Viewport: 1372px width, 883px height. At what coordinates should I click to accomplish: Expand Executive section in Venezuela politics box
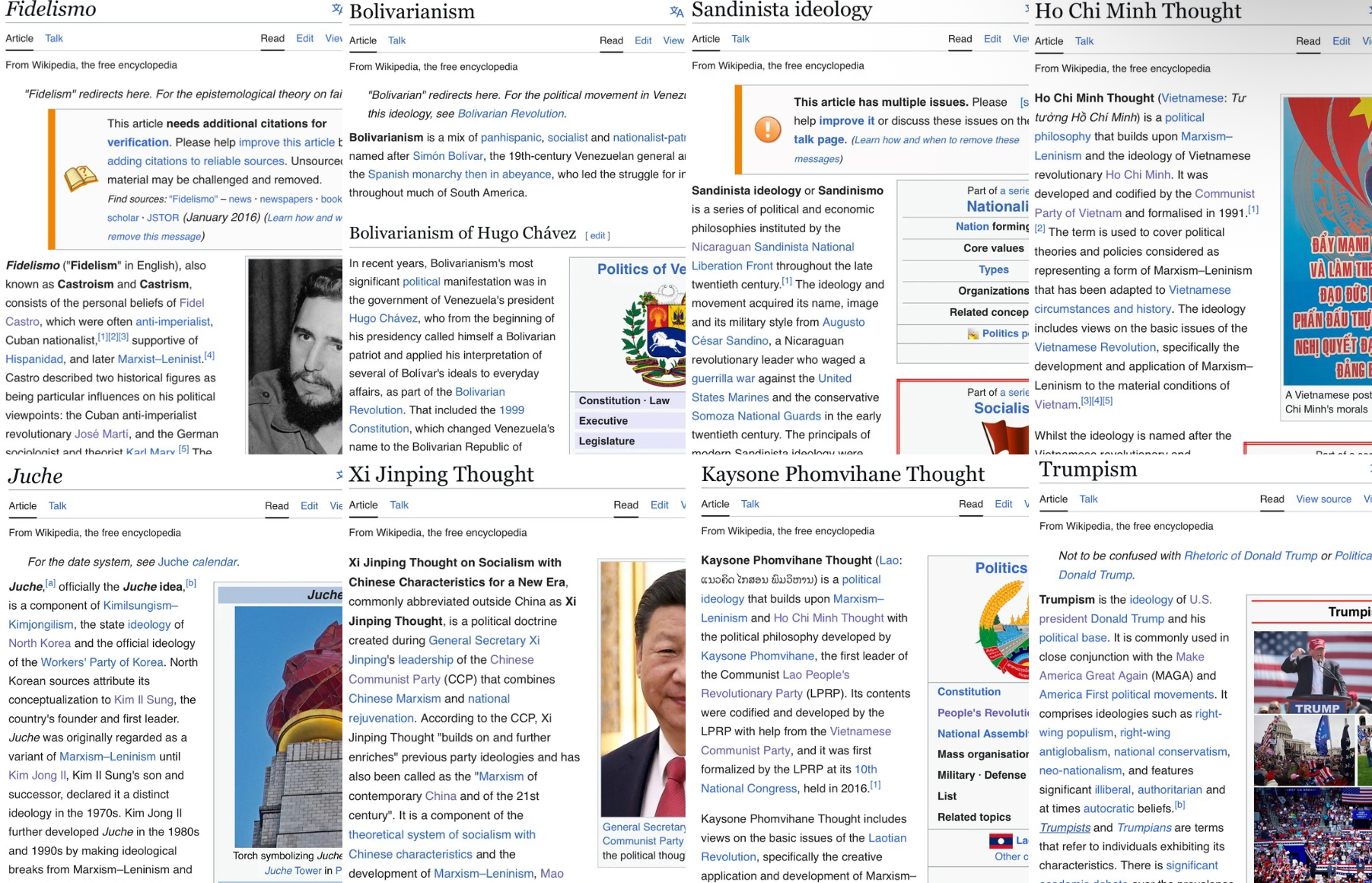pyautogui.click(x=629, y=421)
